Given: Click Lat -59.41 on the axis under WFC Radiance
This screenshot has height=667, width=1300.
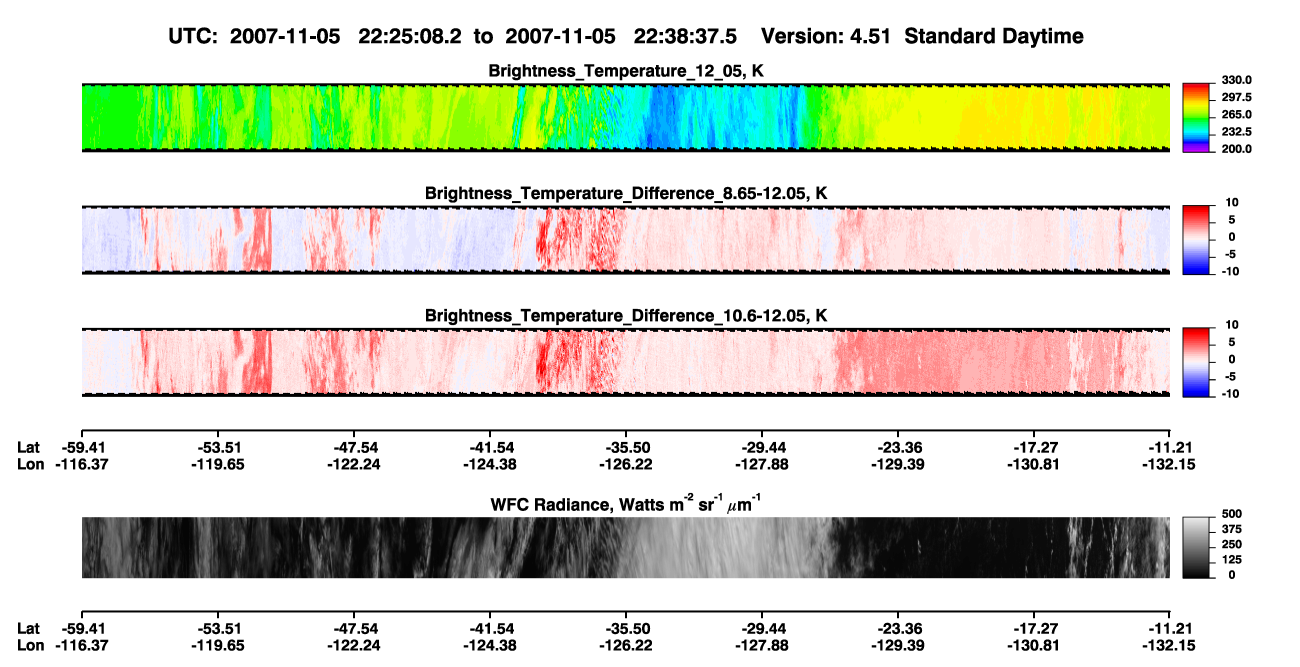Looking at the screenshot, I should tap(81, 628).
